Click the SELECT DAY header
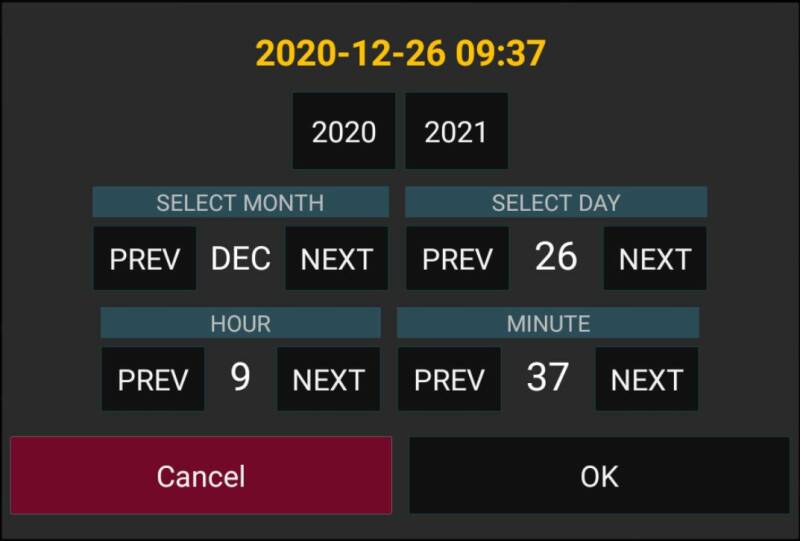 (556, 203)
